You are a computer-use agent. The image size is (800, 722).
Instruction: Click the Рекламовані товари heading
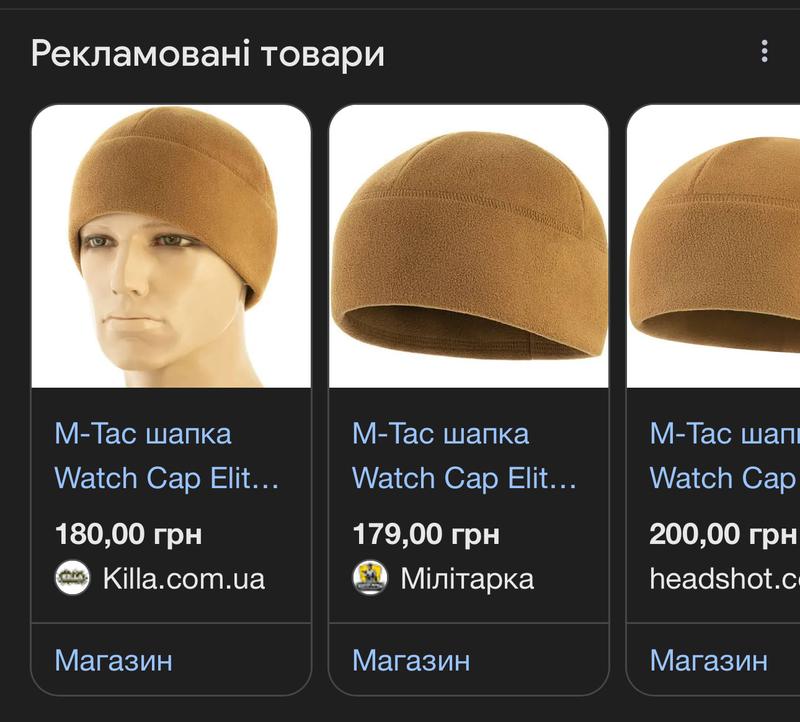coord(208,54)
